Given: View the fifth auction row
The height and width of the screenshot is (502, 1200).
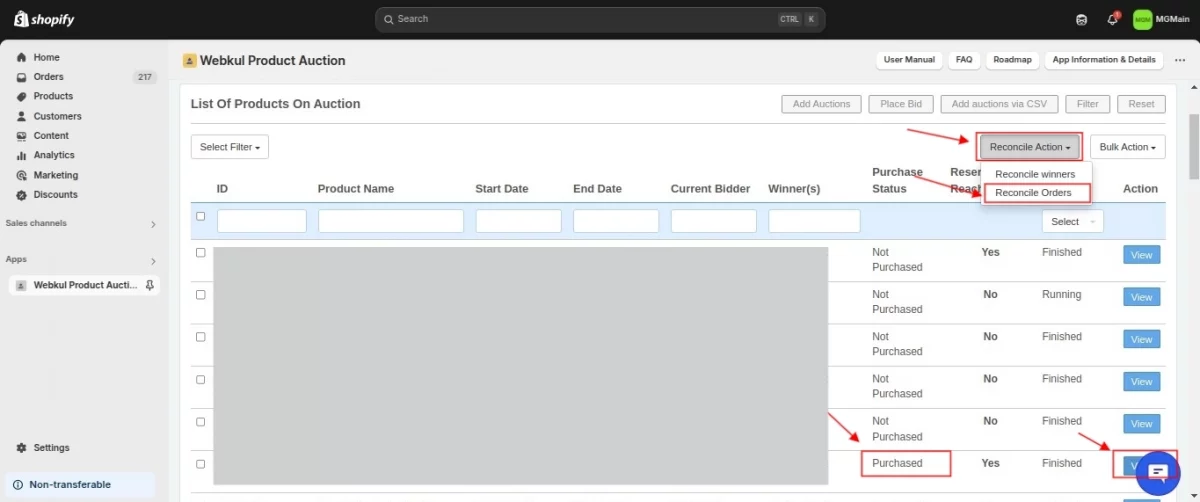Looking at the screenshot, I should [x=1141, y=424].
